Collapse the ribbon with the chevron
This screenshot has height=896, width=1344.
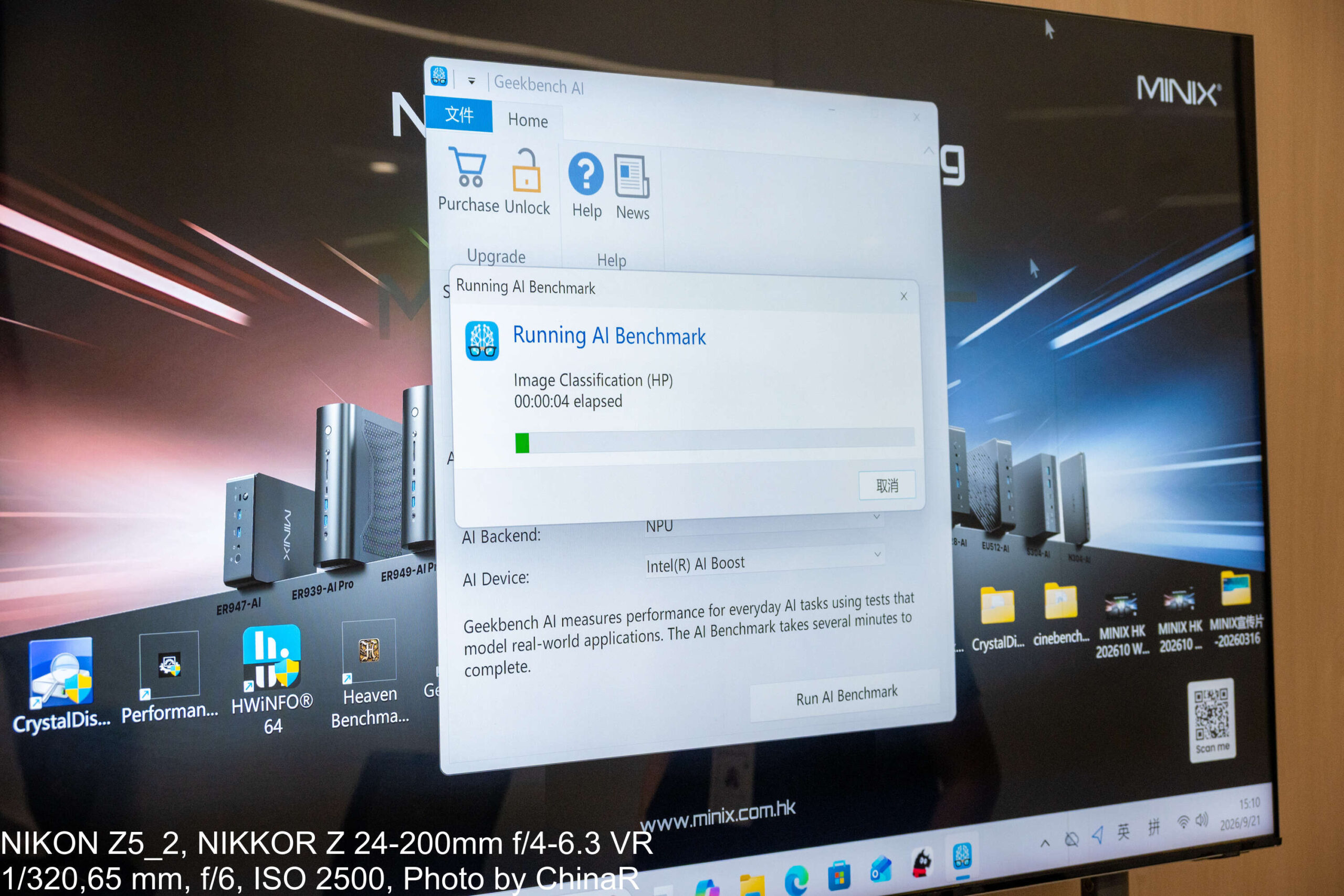click(x=929, y=150)
